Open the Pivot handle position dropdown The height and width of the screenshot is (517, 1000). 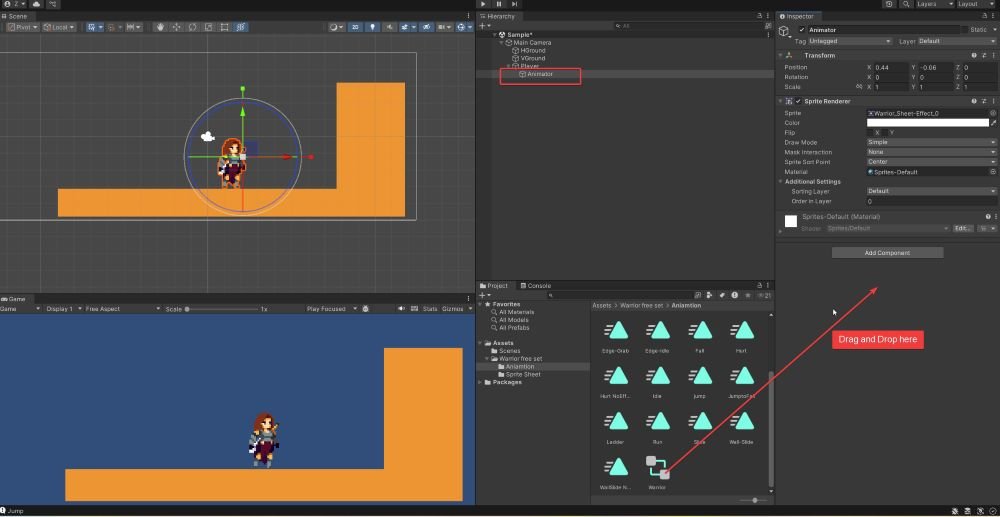click(23, 27)
